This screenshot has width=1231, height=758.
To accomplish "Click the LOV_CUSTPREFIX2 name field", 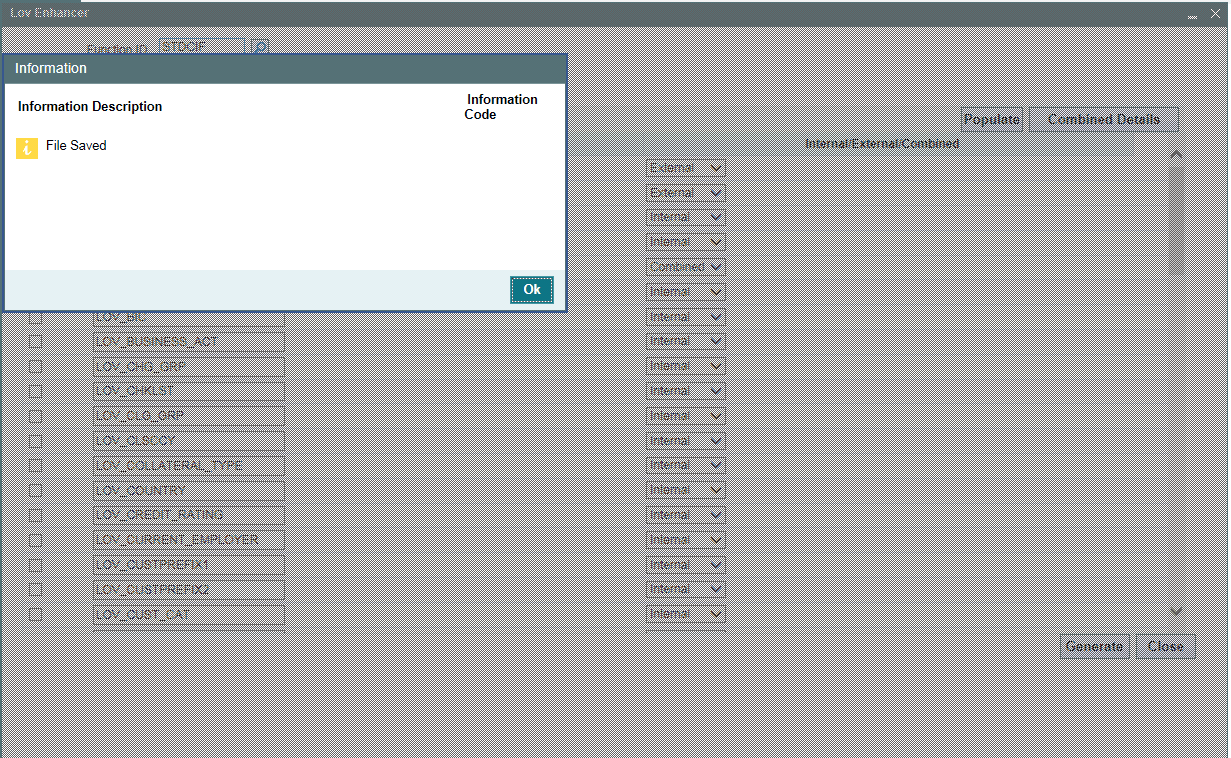I will pyautogui.click(x=189, y=589).
